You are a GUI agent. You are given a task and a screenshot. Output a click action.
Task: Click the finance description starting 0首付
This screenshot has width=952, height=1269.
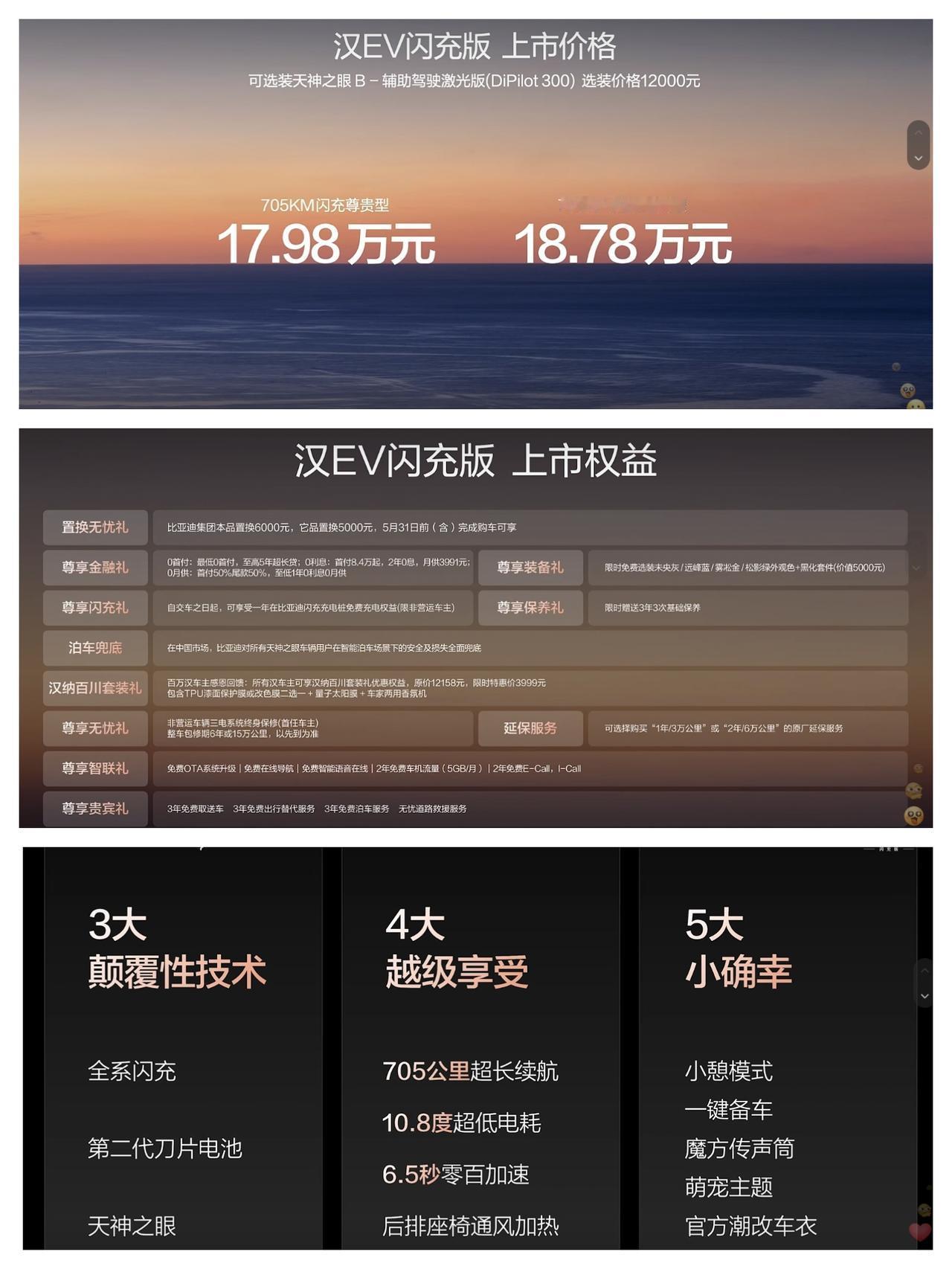tap(318, 568)
